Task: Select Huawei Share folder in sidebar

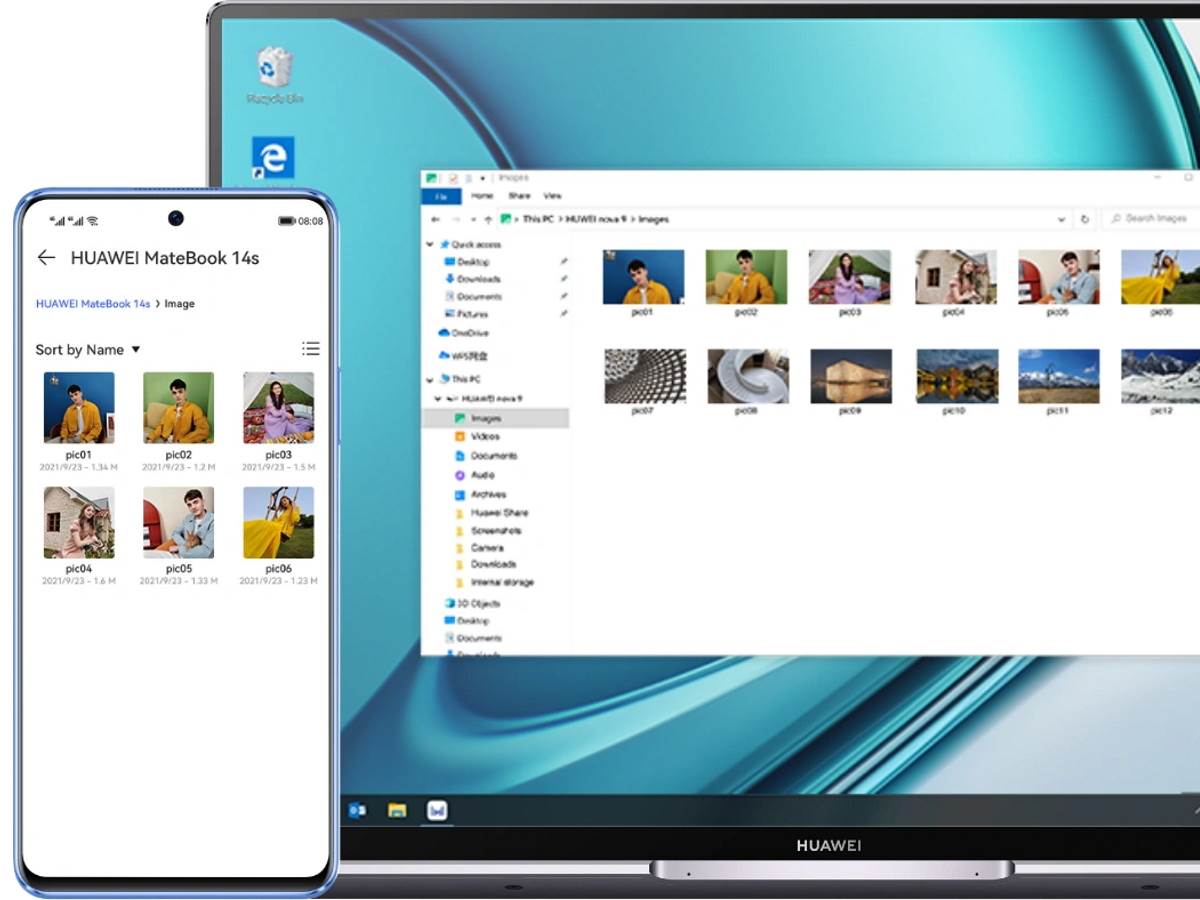Action: pyautogui.click(x=499, y=513)
